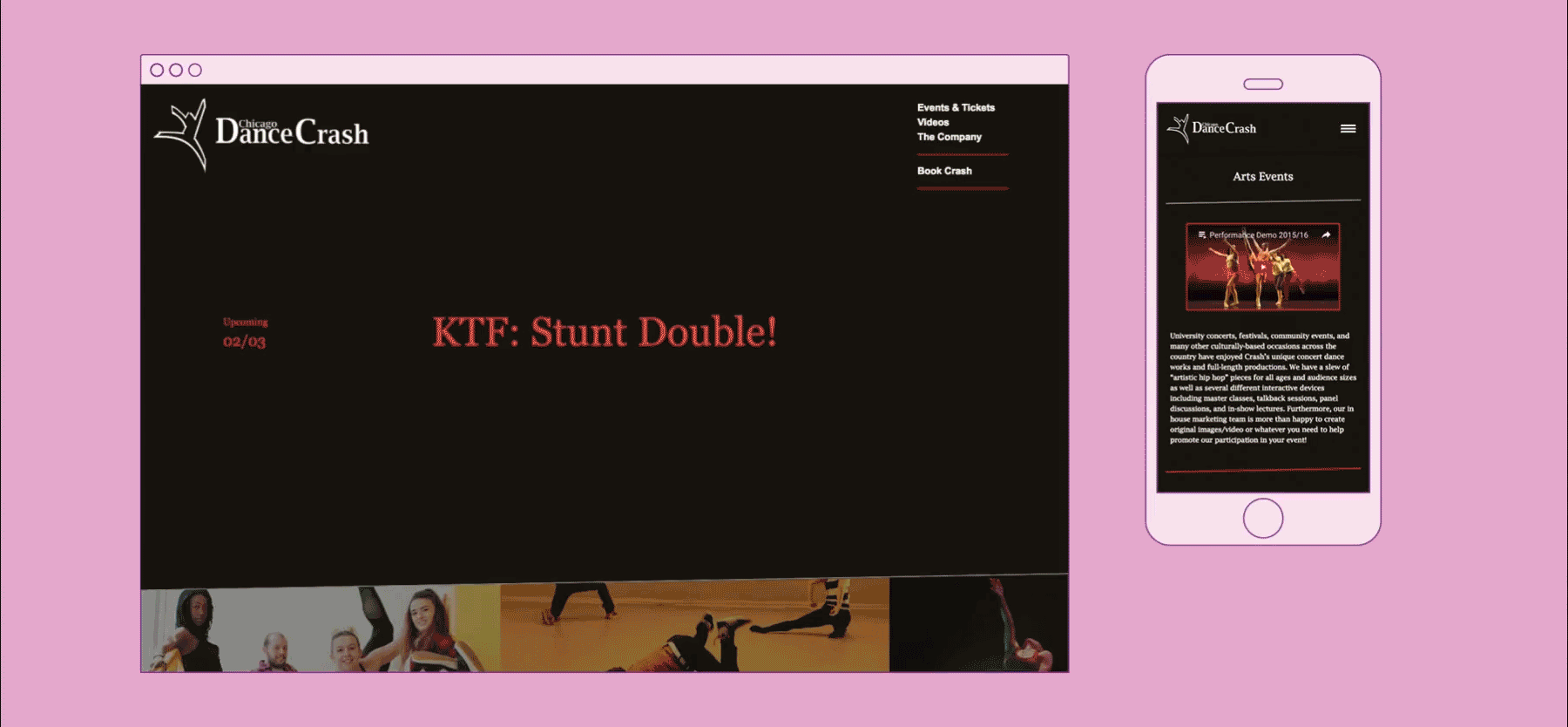Click the first circle in browser title bar
The height and width of the screenshot is (727, 1568).
pyautogui.click(x=157, y=70)
